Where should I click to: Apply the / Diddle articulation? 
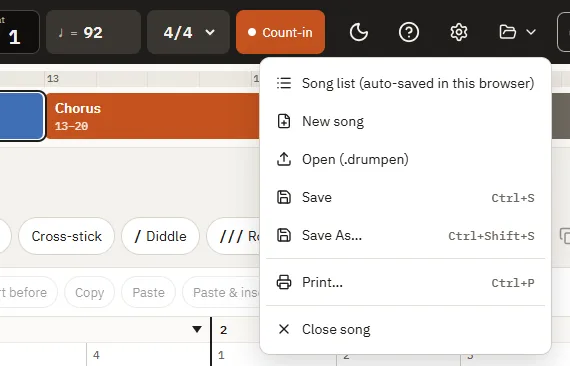click(x=160, y=236)
